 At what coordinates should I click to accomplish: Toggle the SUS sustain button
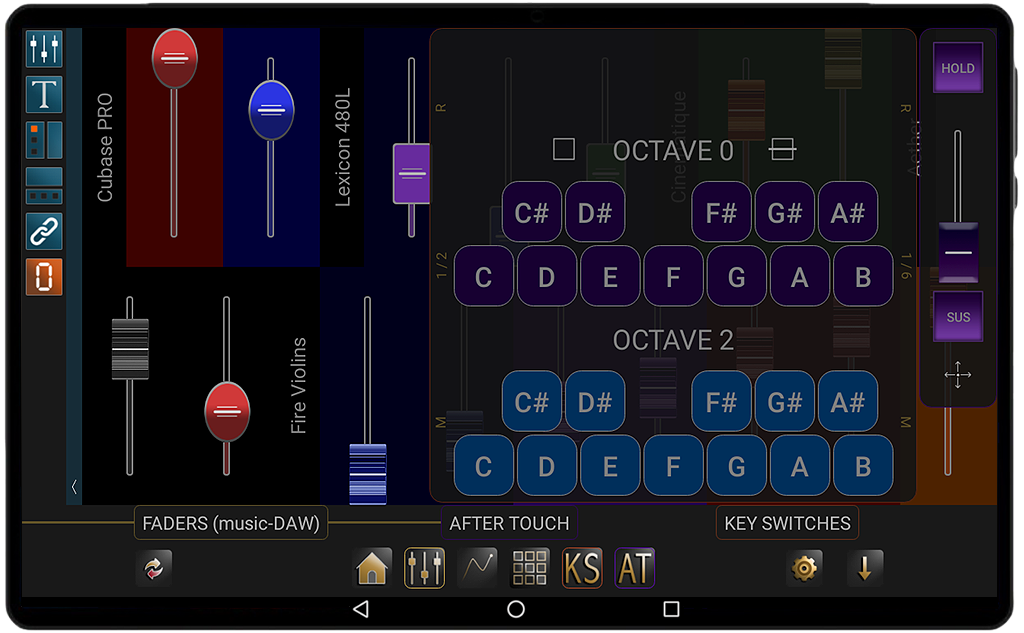coord(958,317)
